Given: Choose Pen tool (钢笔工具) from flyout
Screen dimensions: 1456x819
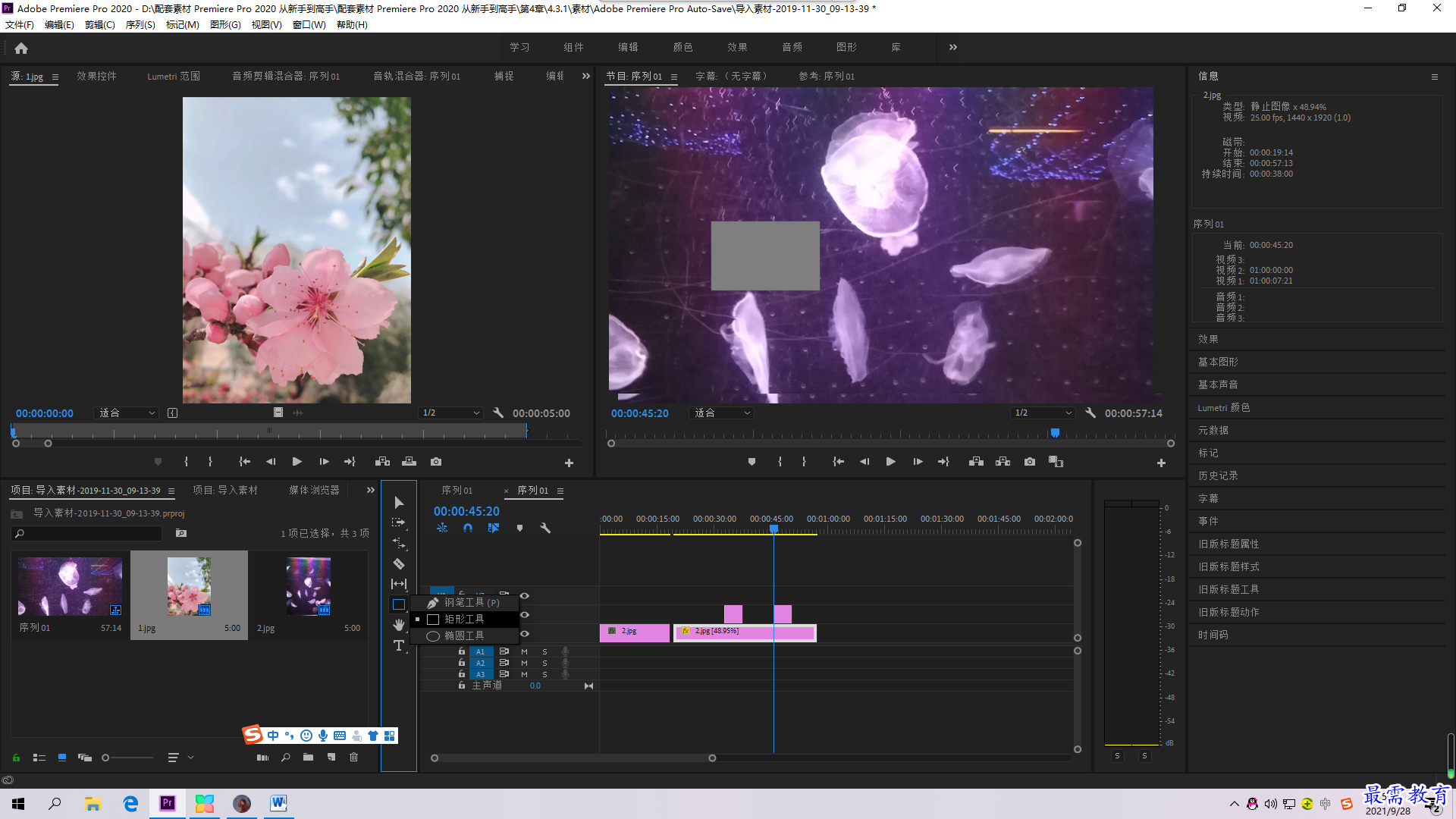Looking at the screenshot, I should (464, 602).
